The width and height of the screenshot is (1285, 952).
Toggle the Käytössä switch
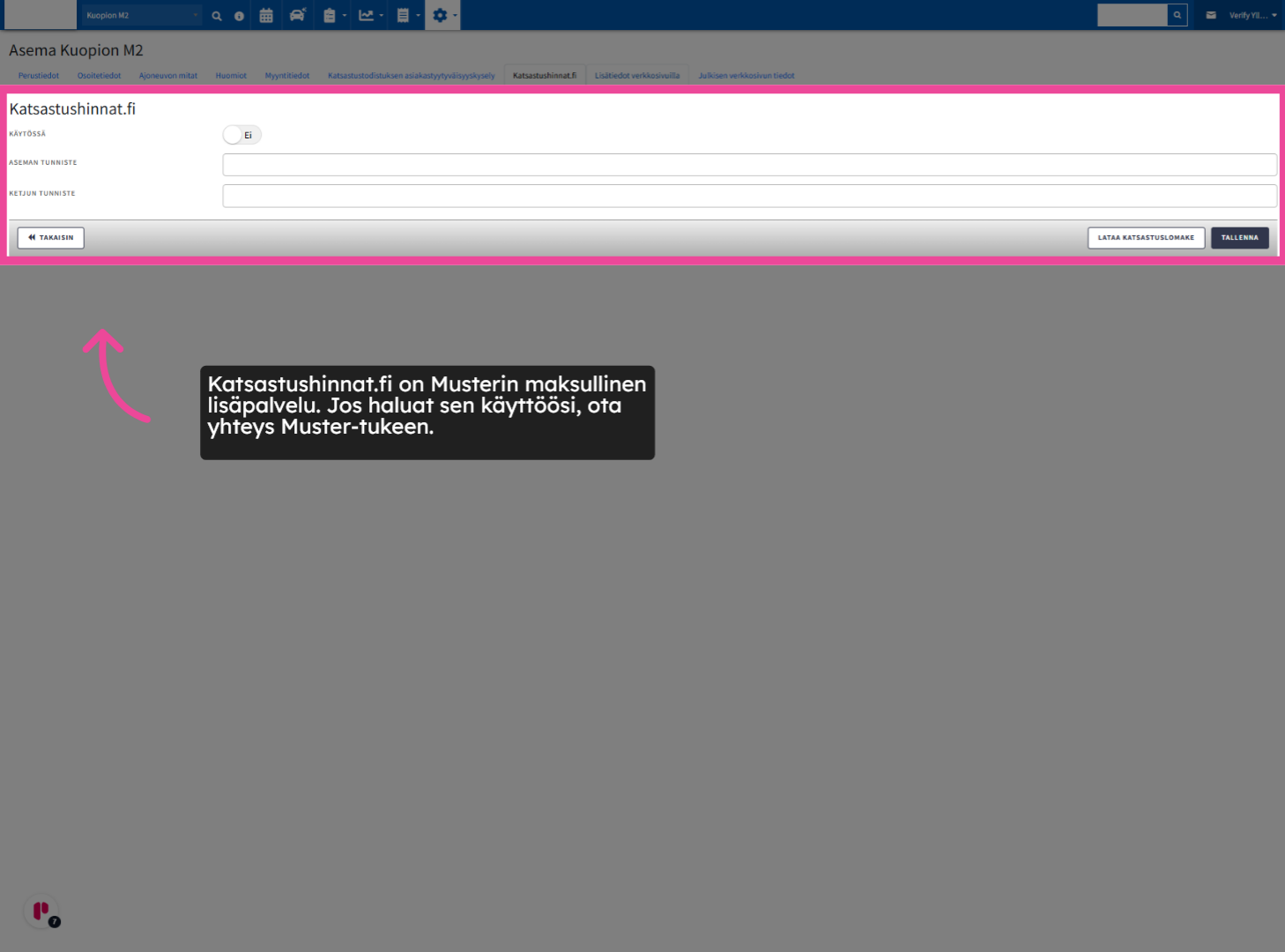coord(242,135)
